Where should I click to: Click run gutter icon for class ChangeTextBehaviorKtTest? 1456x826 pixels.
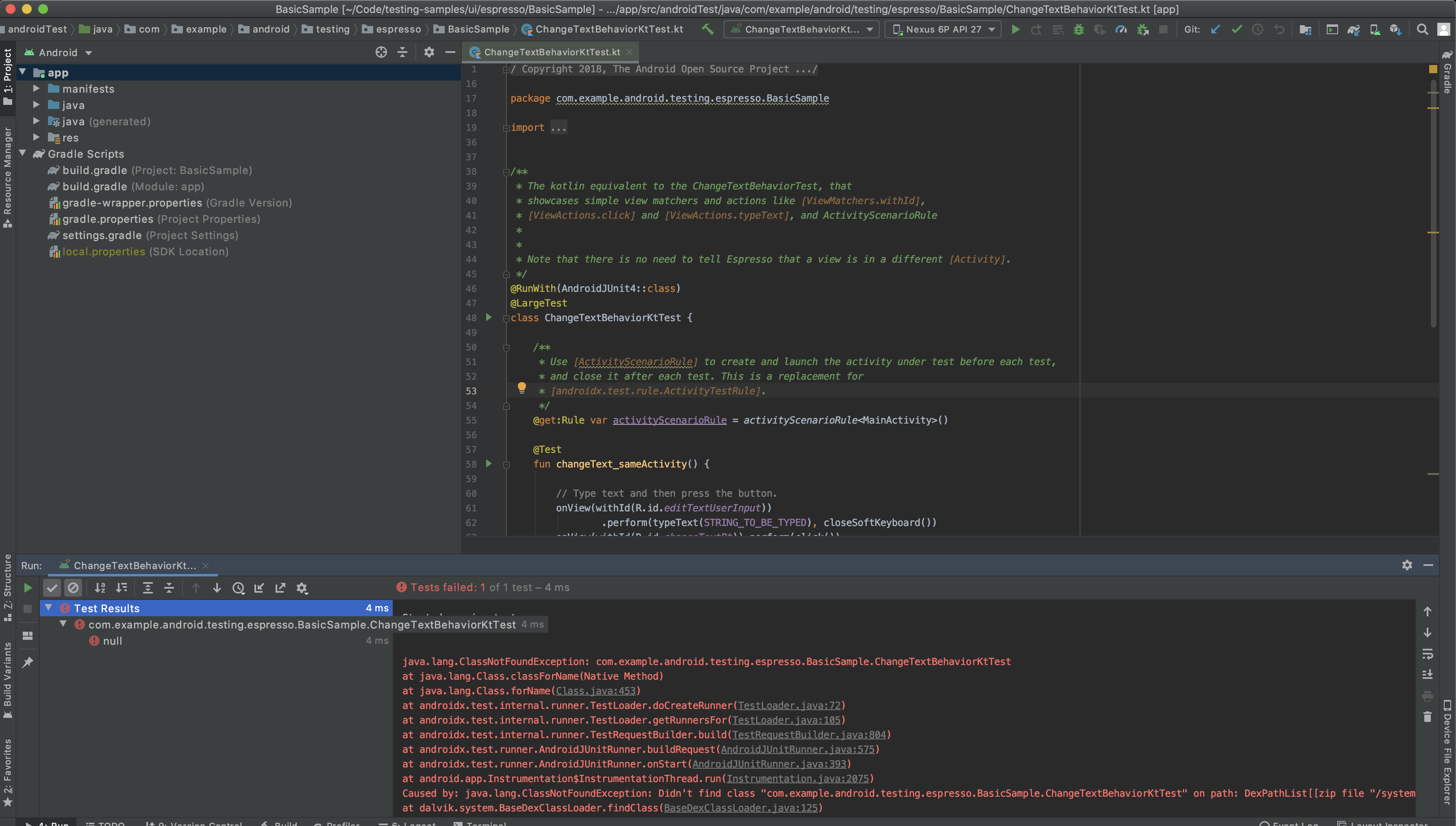tap(488, 317)
